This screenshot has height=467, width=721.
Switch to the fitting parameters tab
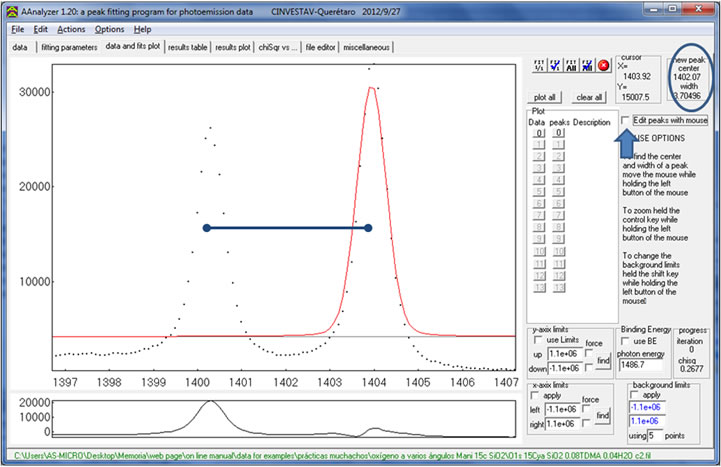pos(69,47)
